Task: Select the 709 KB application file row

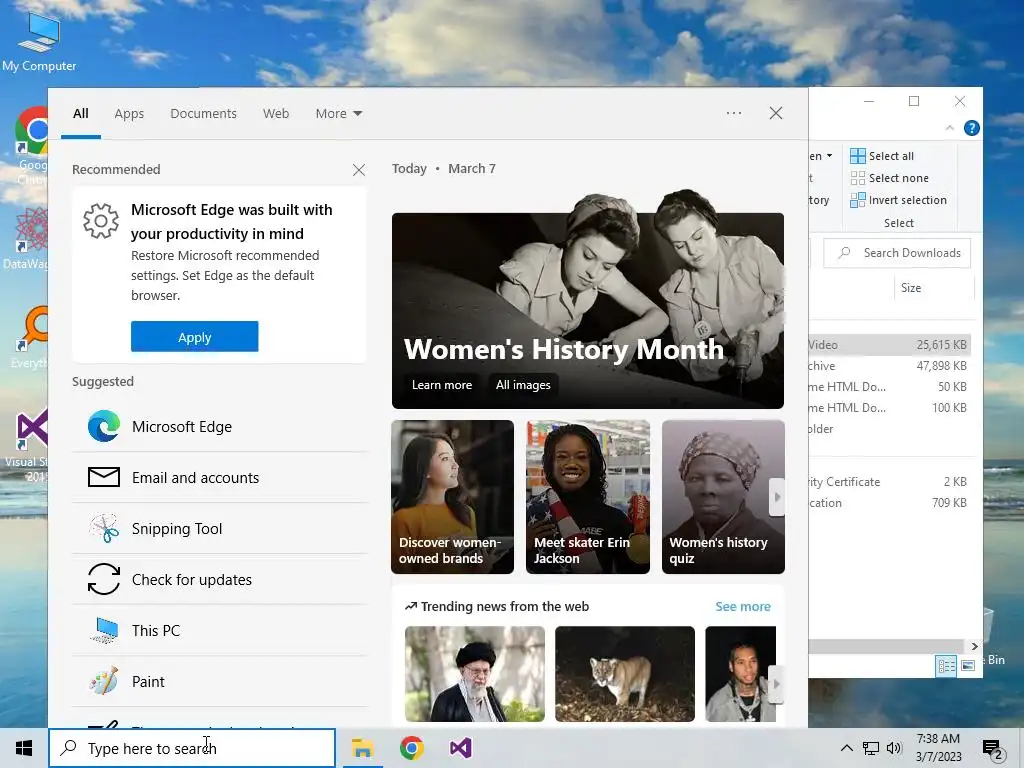Action: tap(889, 503)
